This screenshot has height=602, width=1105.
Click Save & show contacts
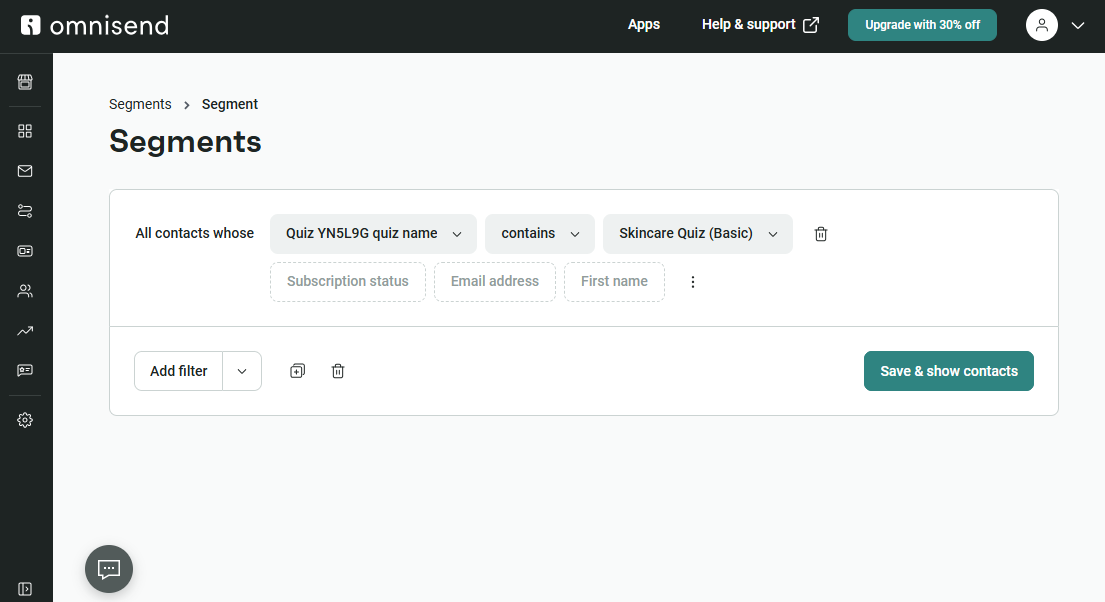point(949,371)
